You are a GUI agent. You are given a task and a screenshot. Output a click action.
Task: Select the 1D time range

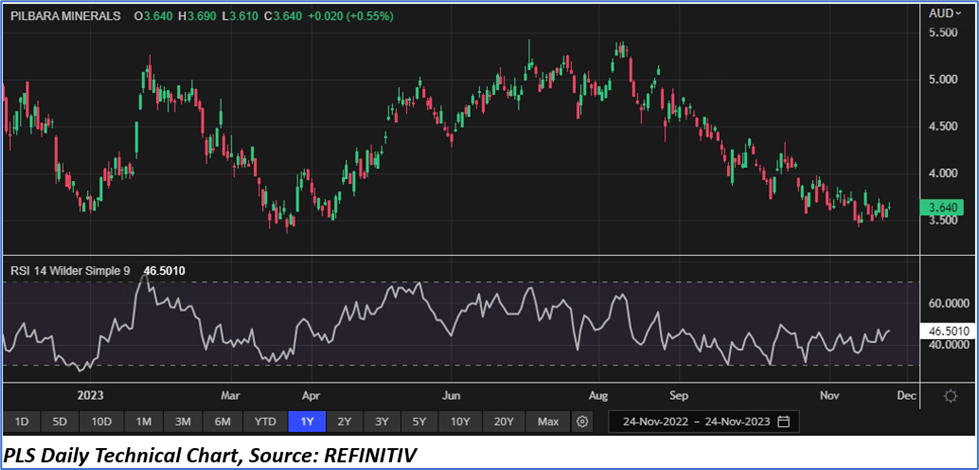tap(22, 421)
